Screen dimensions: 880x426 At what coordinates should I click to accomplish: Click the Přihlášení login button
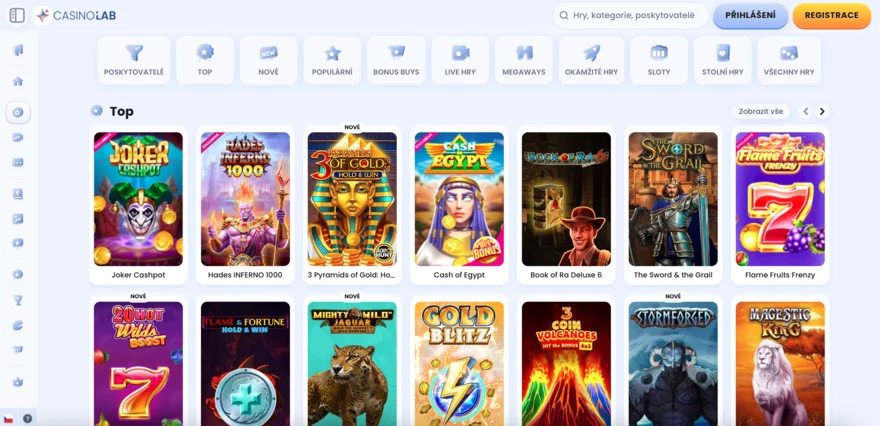(750, 15)
